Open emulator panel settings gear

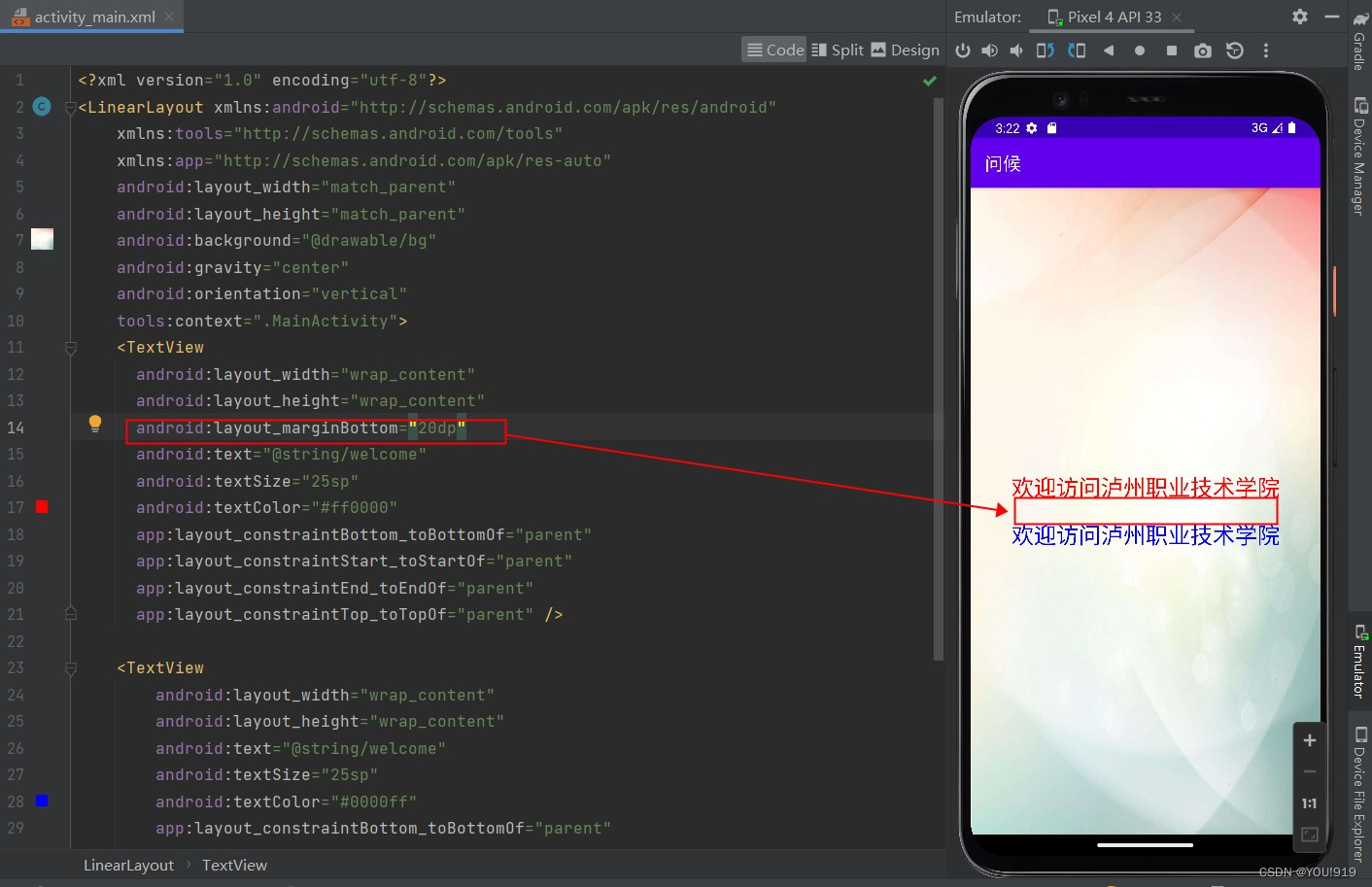coord(1300,17)
